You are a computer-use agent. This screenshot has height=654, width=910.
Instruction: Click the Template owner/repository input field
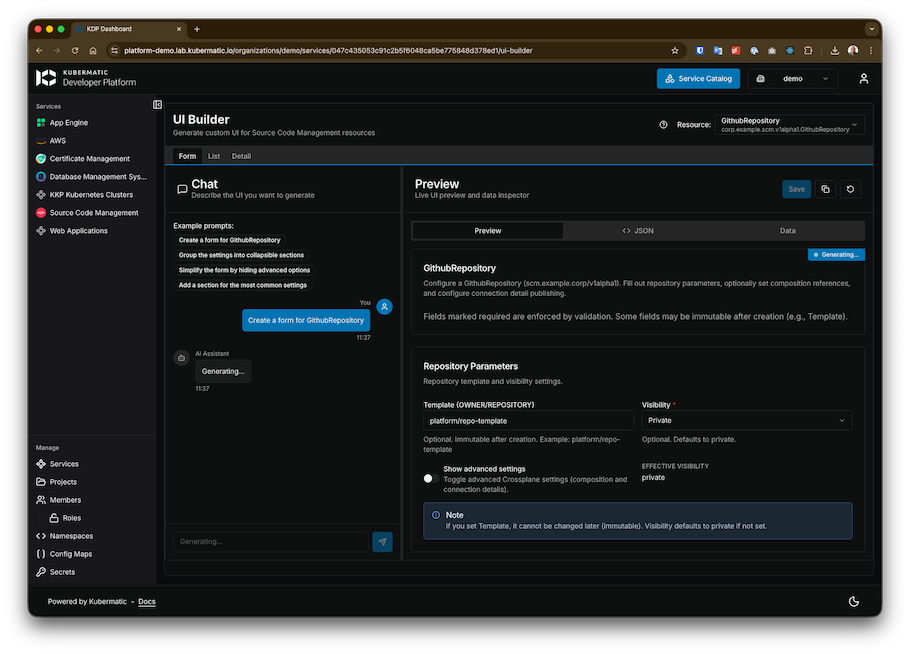coord(524,420)
